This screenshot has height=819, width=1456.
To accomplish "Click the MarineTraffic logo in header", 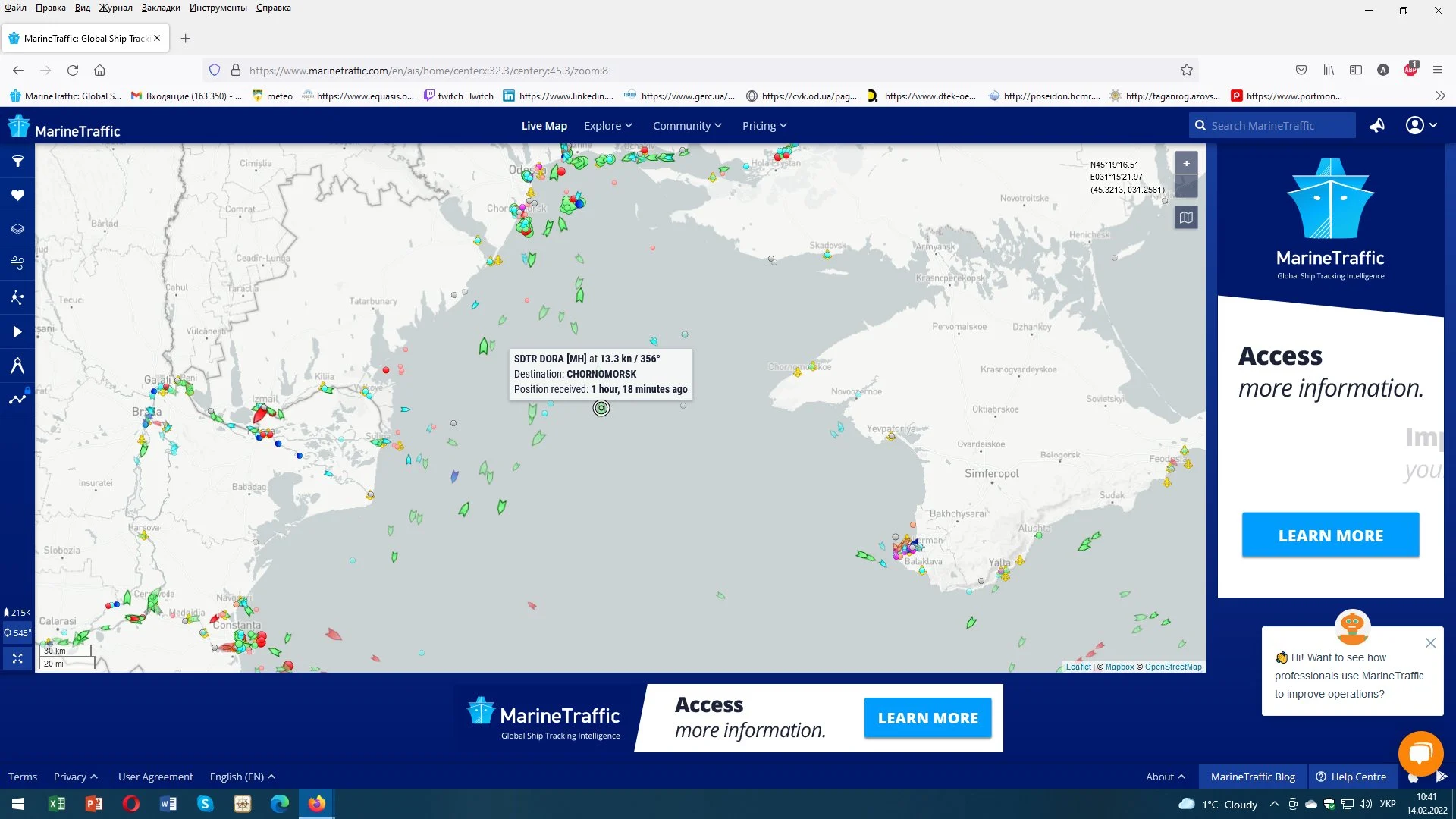I will point(64,127).
